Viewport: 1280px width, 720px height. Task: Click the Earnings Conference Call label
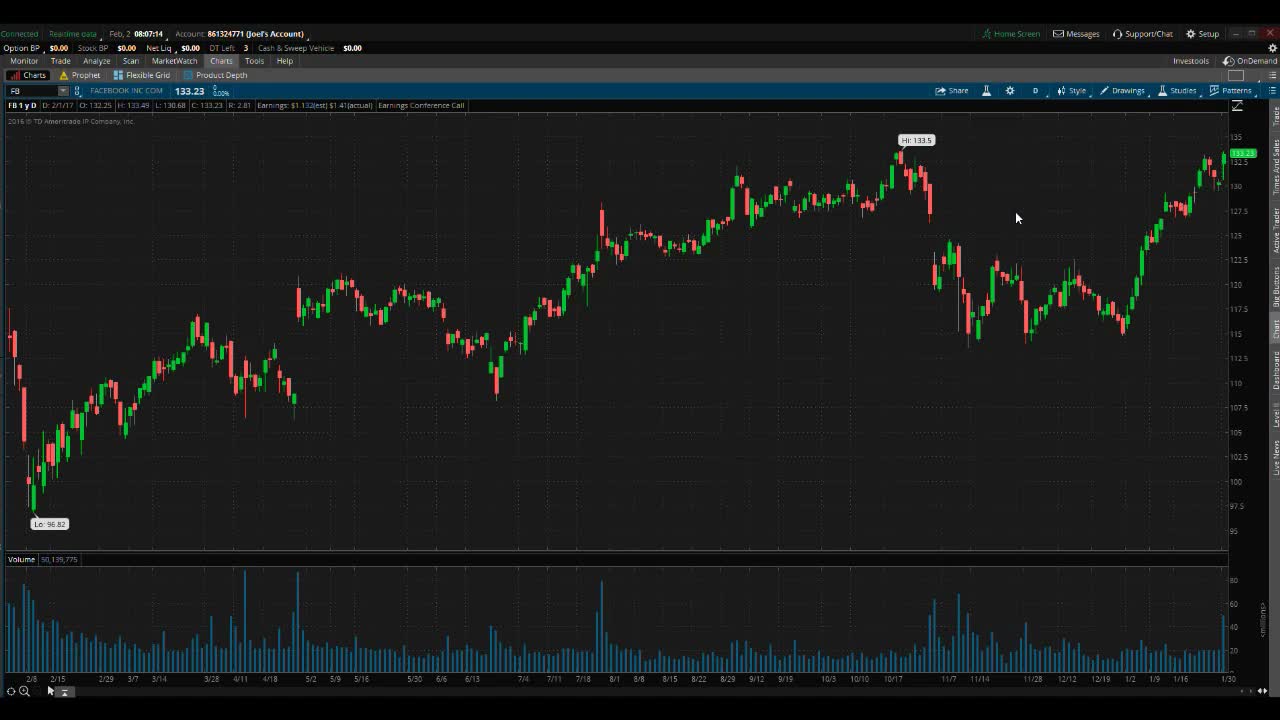tap(421, 105)
